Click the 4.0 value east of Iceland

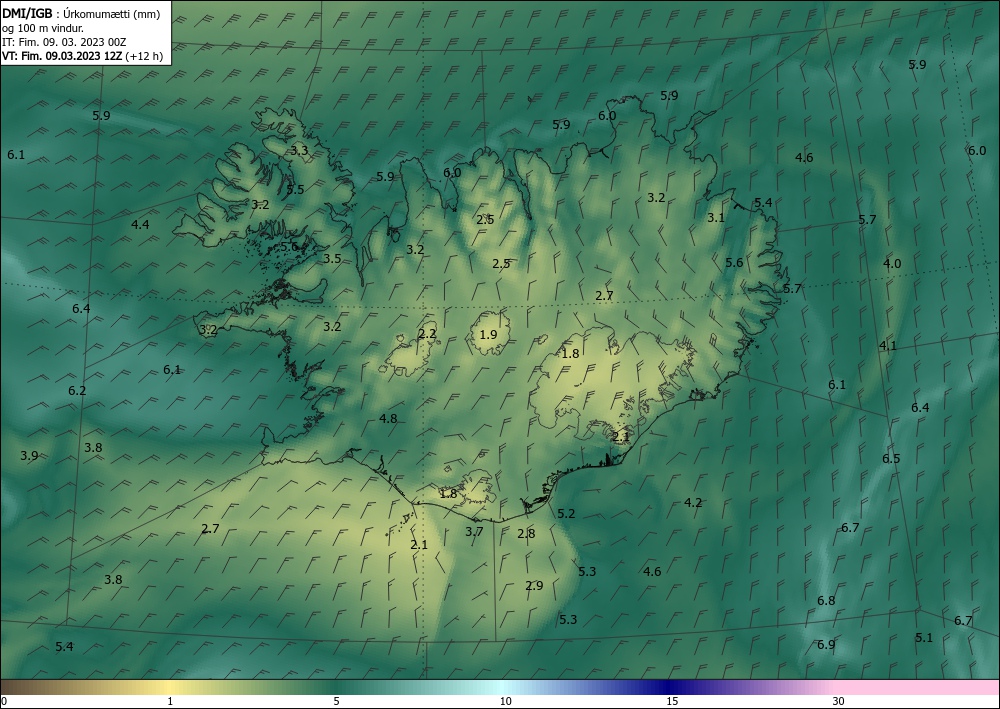(x=892, y=264)
